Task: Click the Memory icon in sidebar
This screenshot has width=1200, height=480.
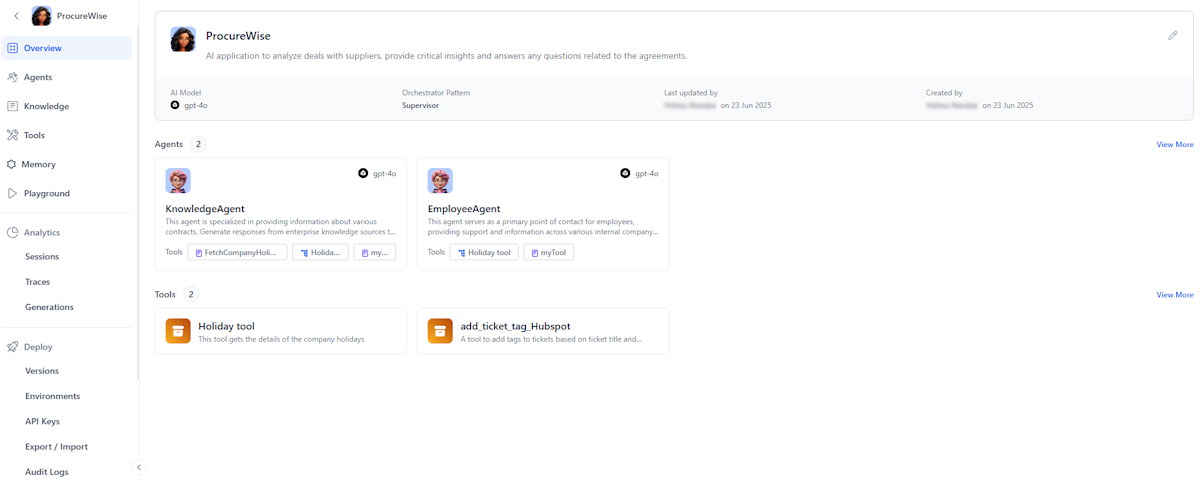Action: (x=12, y=164)
